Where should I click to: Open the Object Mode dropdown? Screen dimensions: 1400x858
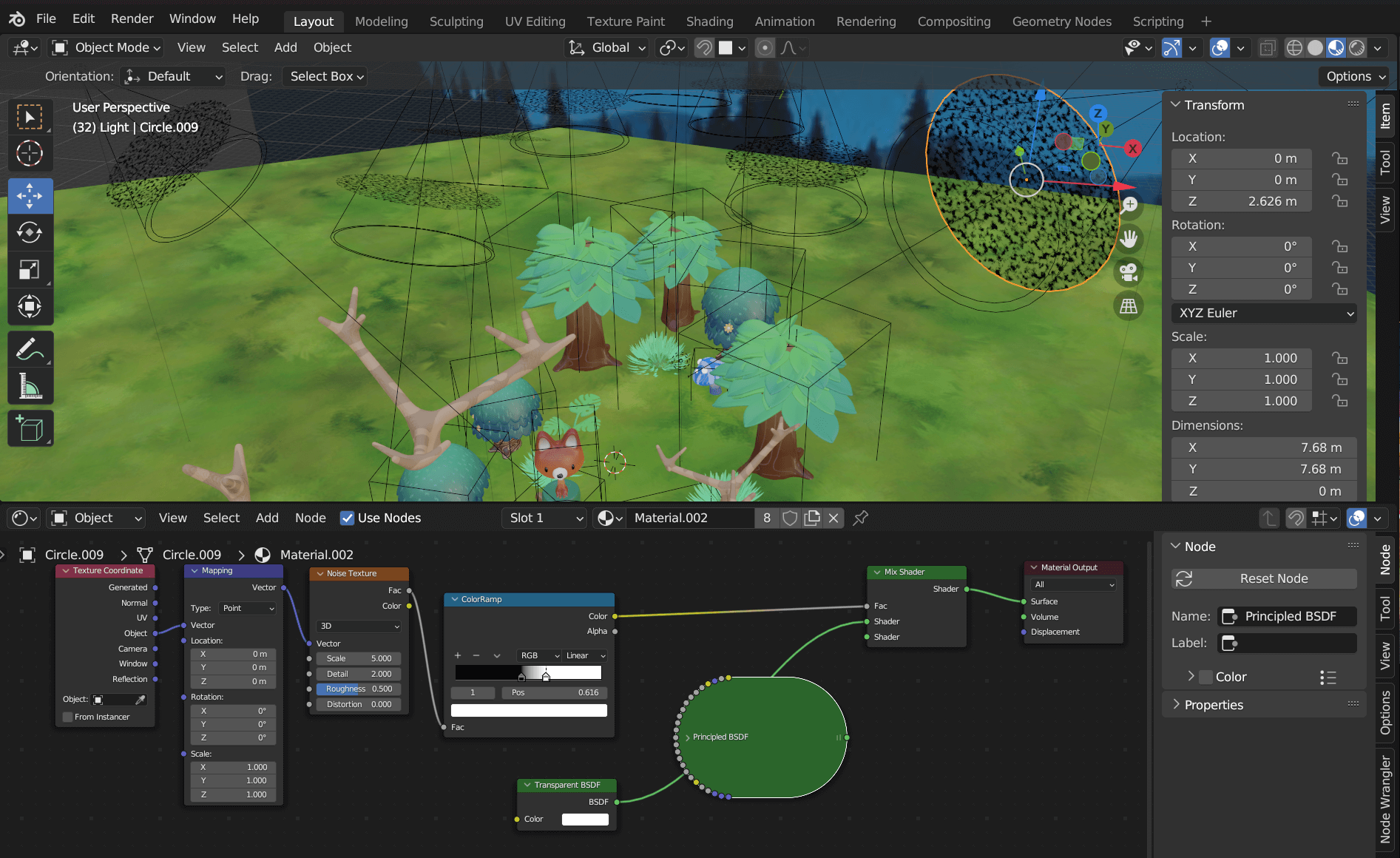106,48
